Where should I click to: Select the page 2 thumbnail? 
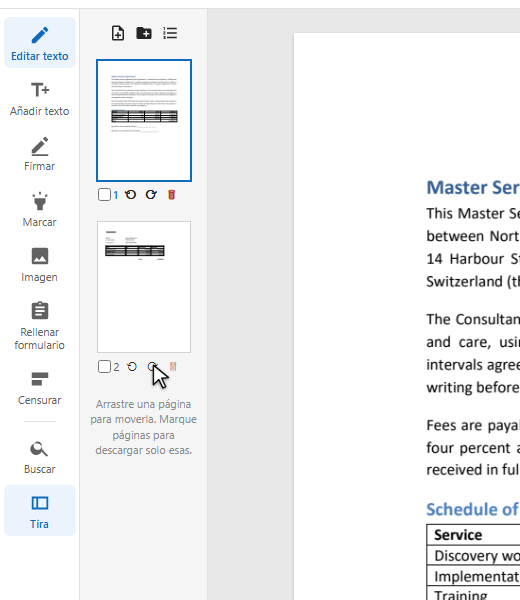[x=144, y=287]
